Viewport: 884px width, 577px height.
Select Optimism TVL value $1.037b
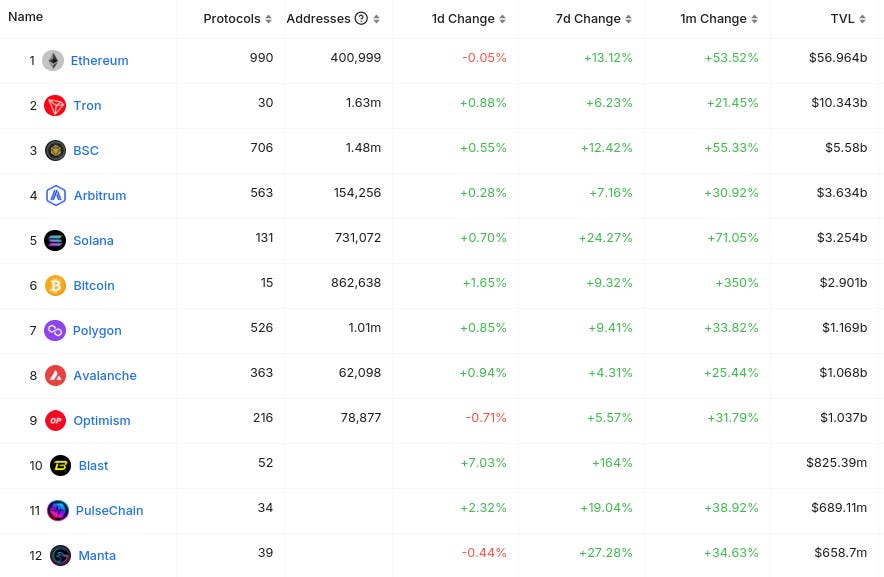[843, 418]
